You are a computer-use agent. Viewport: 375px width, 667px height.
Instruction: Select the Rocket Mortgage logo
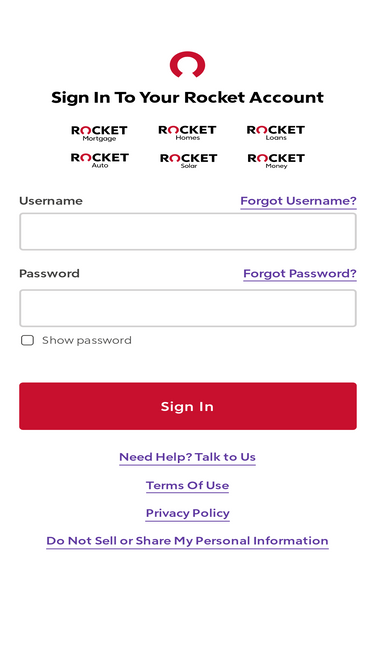pyautogui.click(x=99, y=134)
